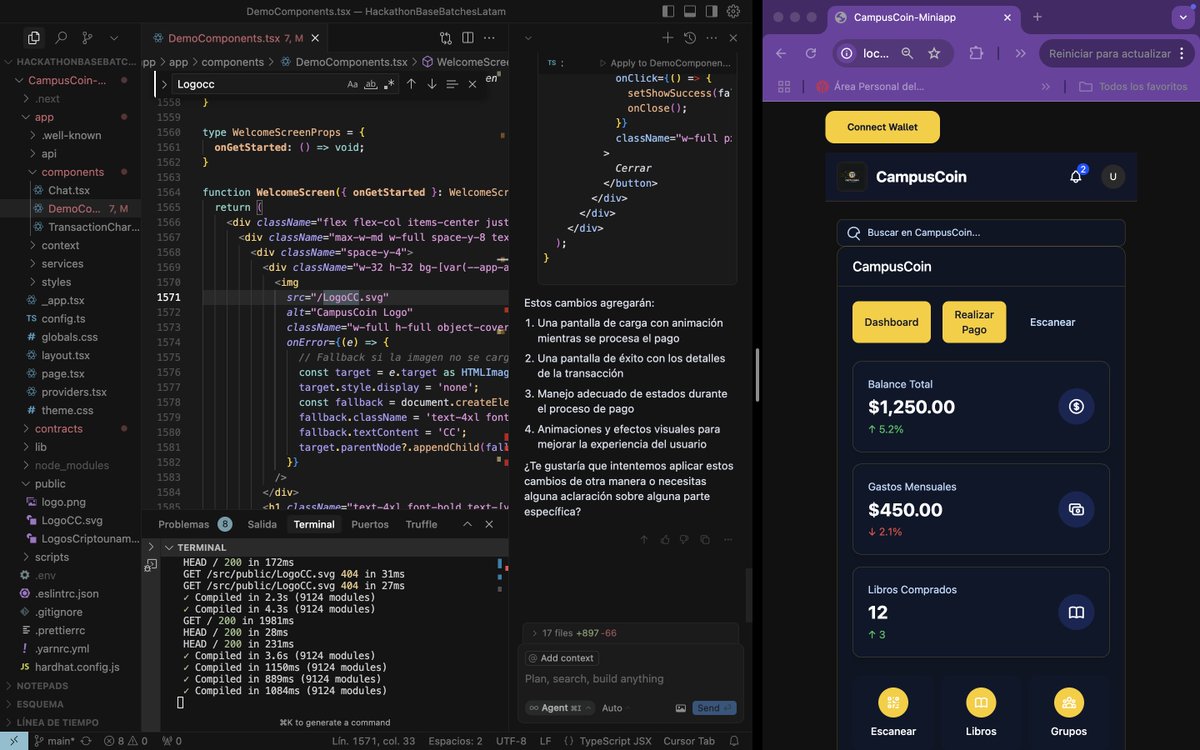Open Cursor settings gear in title bar
This screenshot has height=750, width=1200.
tap(734, 11)
